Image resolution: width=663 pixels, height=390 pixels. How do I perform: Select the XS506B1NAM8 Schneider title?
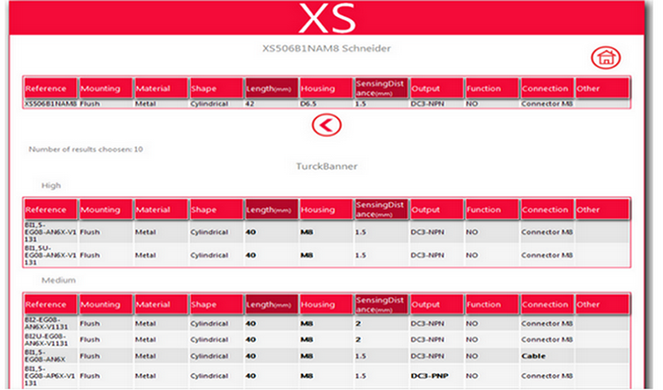click(x=326, y=49)
